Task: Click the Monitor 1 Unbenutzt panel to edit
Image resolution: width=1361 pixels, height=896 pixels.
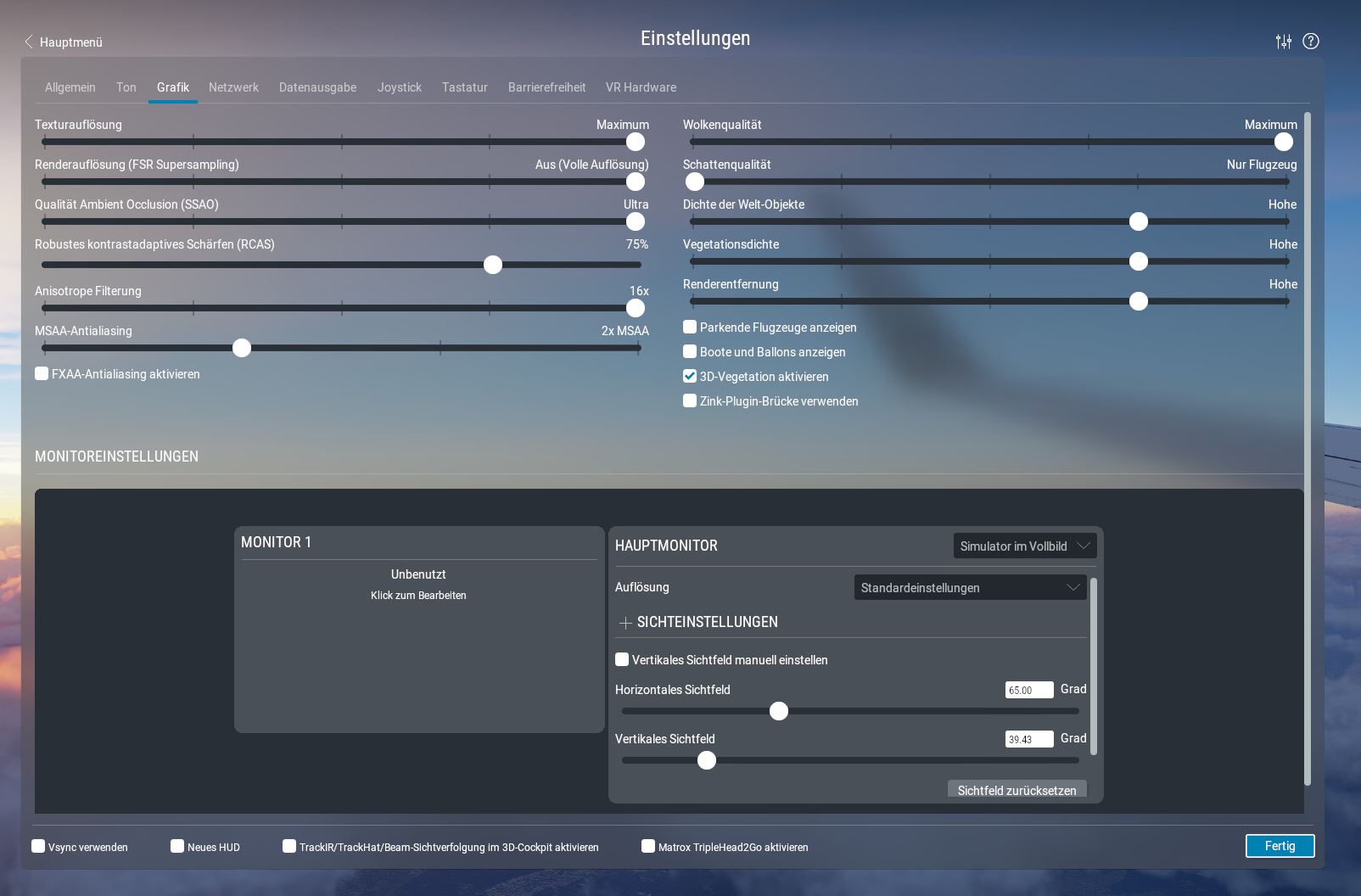Action: (x=419, y=629)
